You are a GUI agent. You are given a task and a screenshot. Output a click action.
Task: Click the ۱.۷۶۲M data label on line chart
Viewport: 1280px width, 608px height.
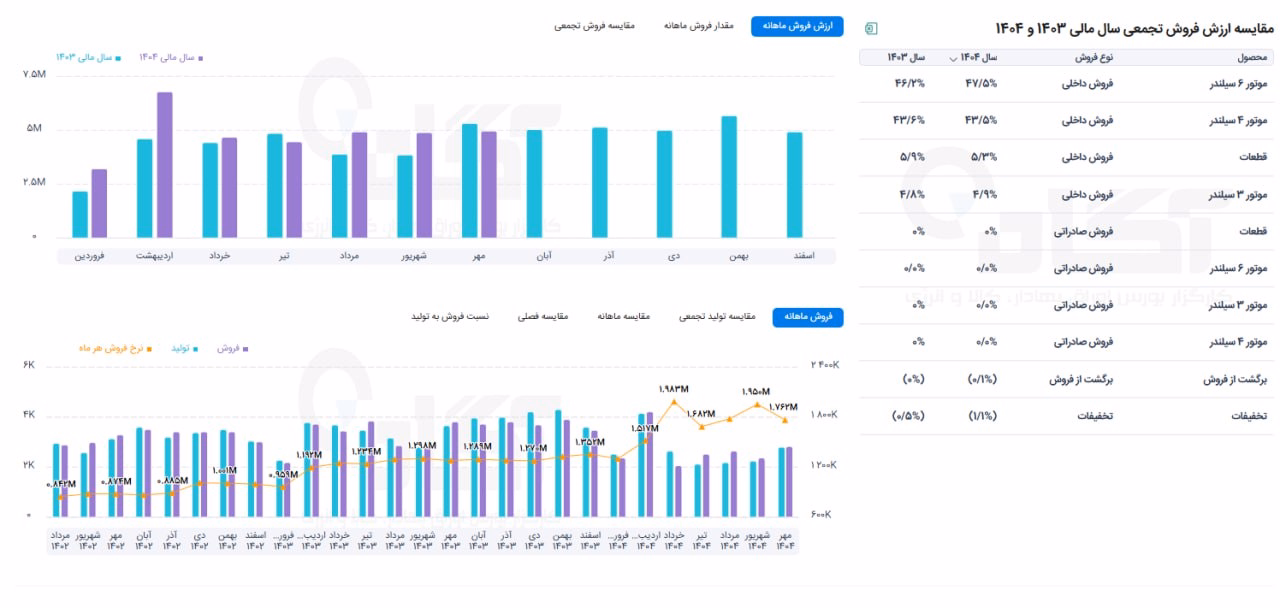(x=785, y=407)
